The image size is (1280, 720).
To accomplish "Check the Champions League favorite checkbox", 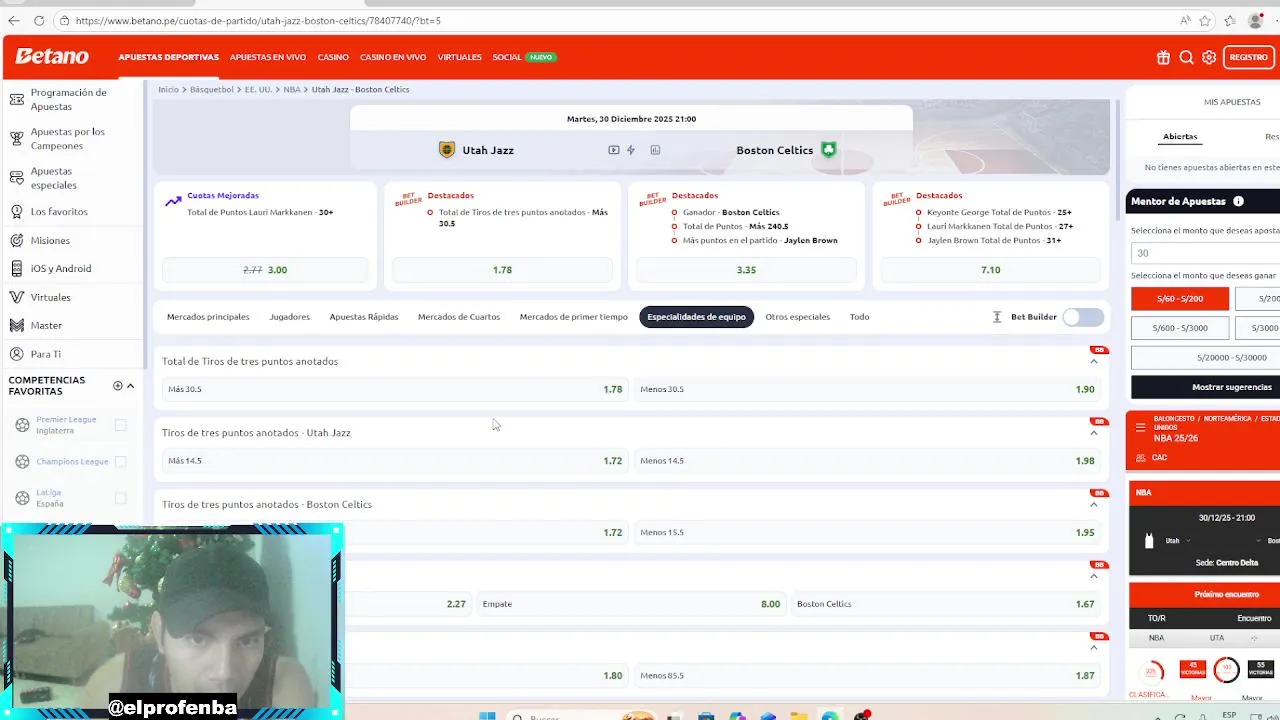I will (x=120, y=461).
